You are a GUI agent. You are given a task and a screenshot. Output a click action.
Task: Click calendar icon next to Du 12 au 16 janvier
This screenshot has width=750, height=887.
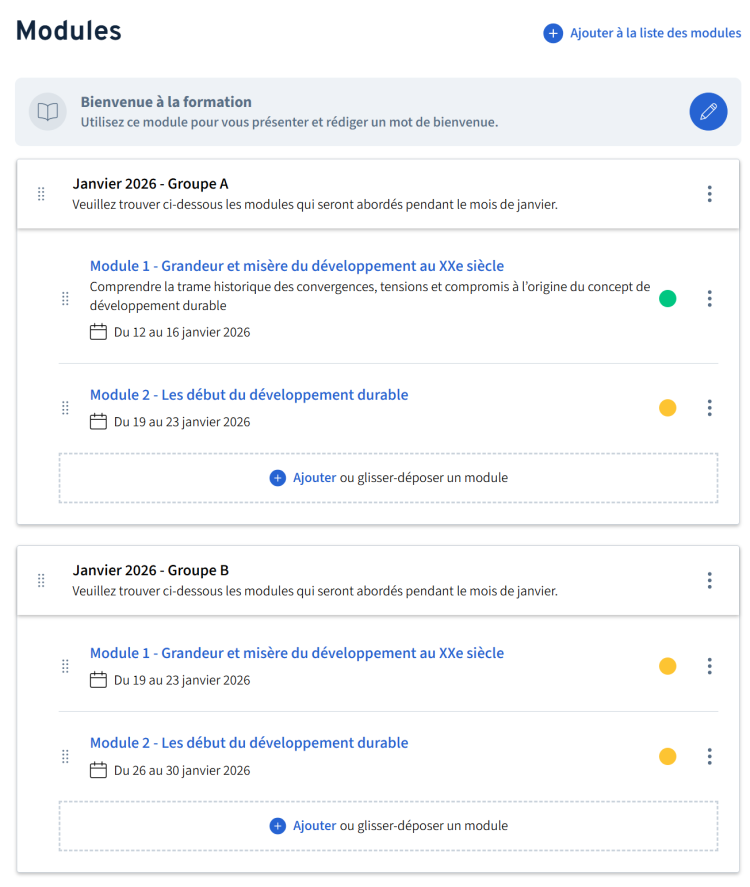pos(98,332)
